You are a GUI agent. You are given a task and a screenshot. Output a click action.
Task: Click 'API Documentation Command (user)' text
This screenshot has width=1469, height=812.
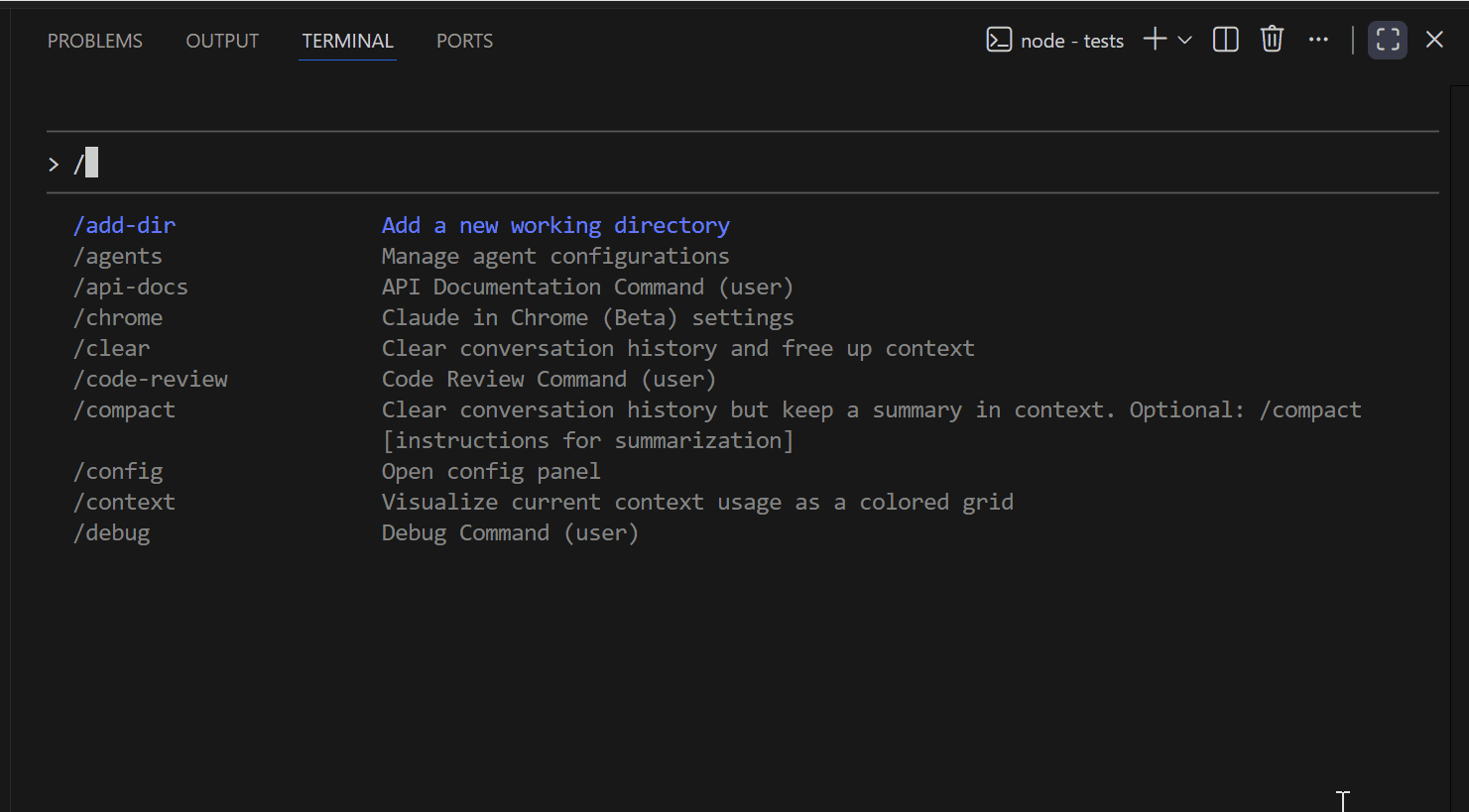587,287
